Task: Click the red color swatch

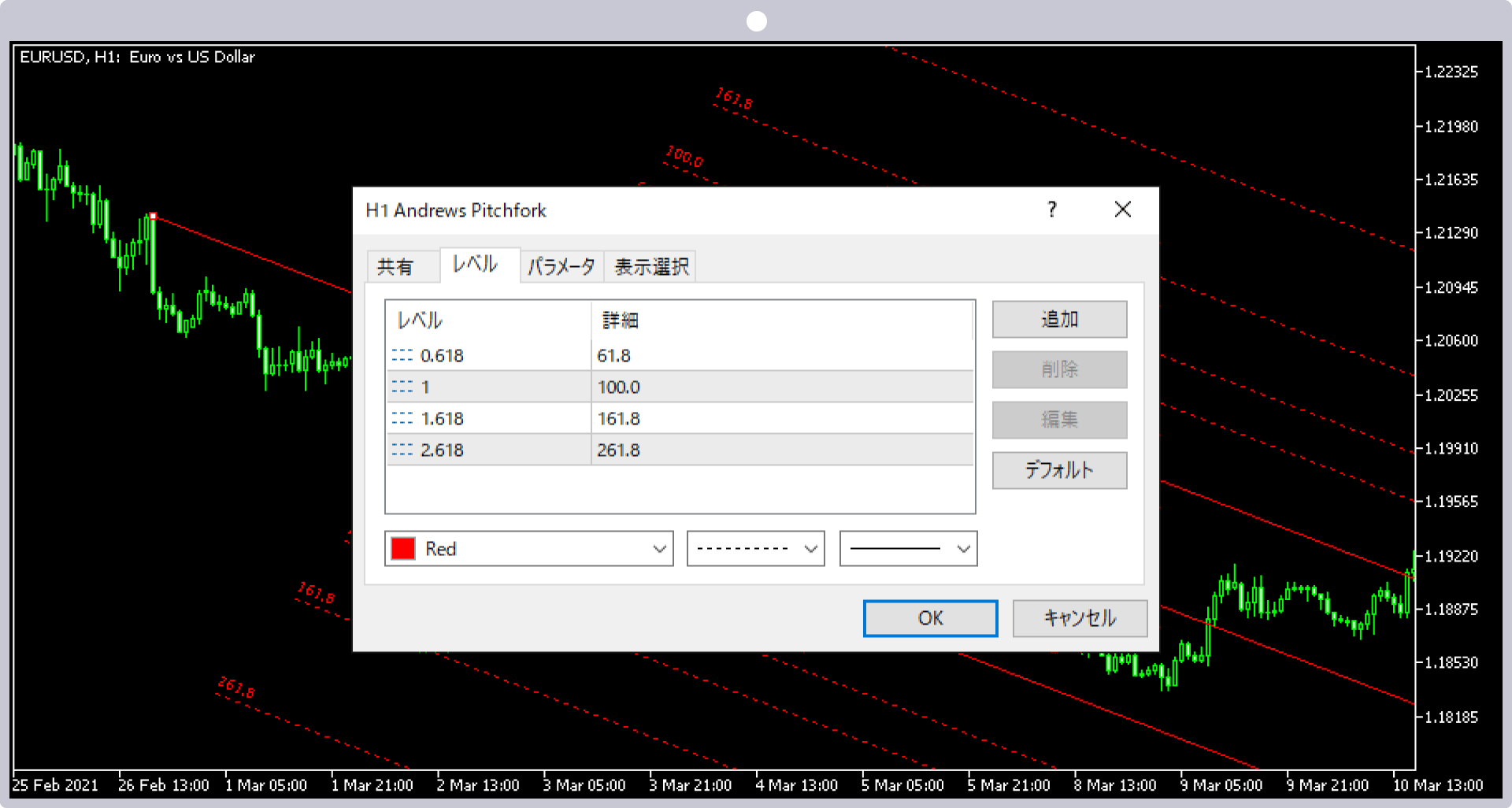Action: click(403, 549)
